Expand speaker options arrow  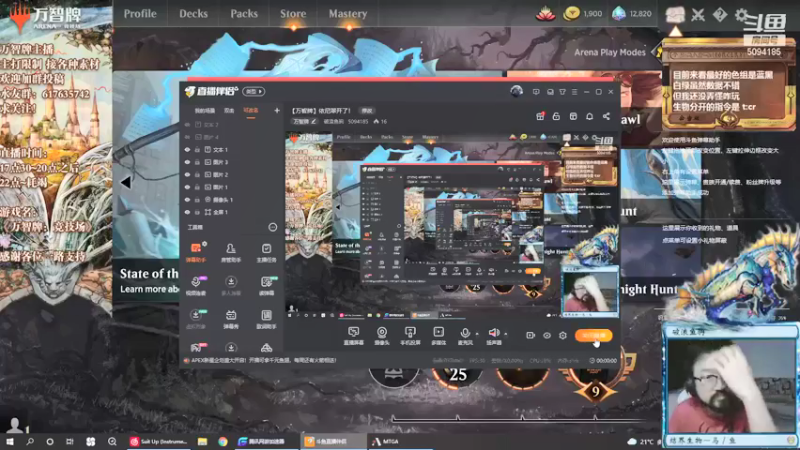click(x=506, y=334)
